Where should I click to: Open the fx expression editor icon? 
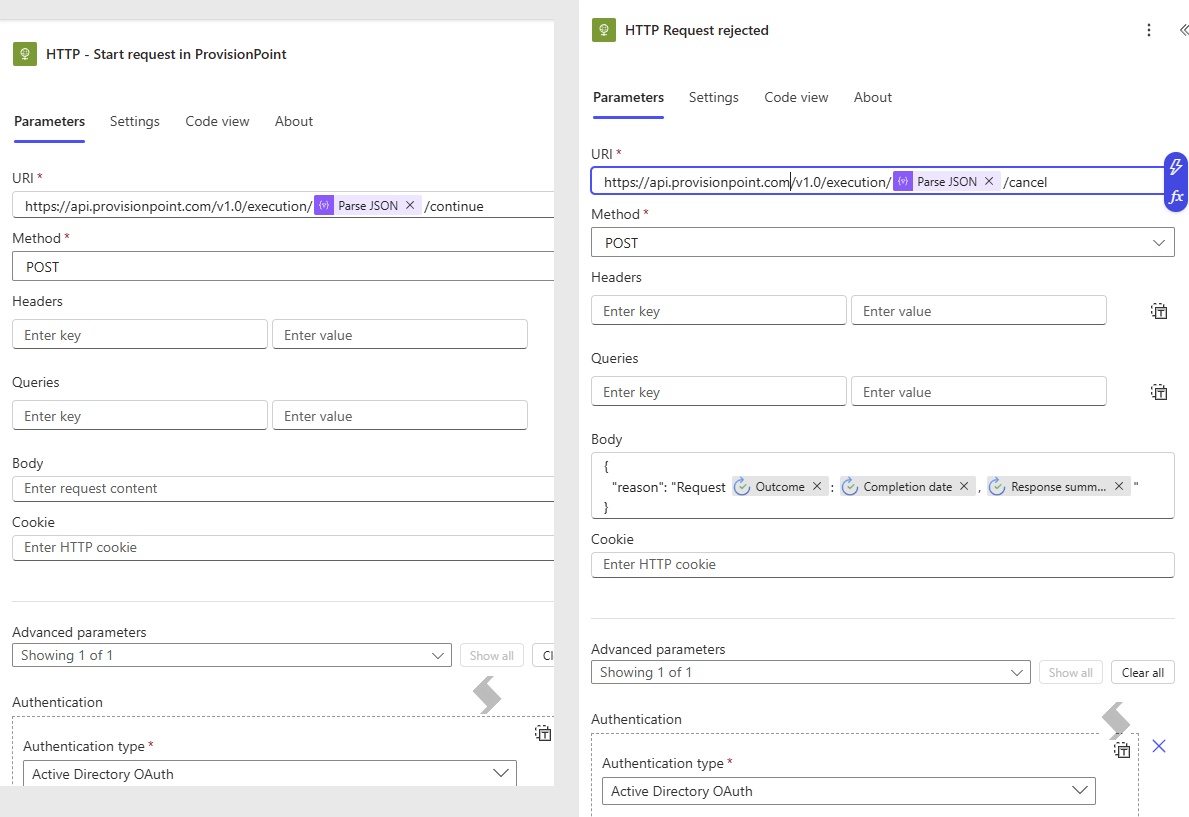pos(1176,197)
